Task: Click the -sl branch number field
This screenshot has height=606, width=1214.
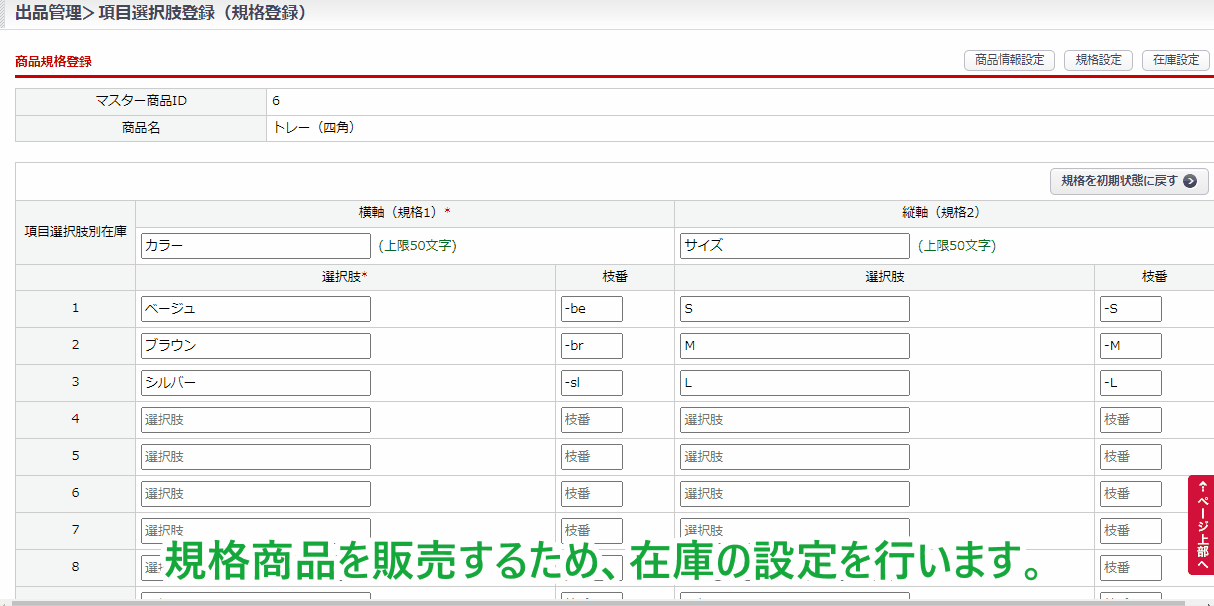Action: pos(591,383)
